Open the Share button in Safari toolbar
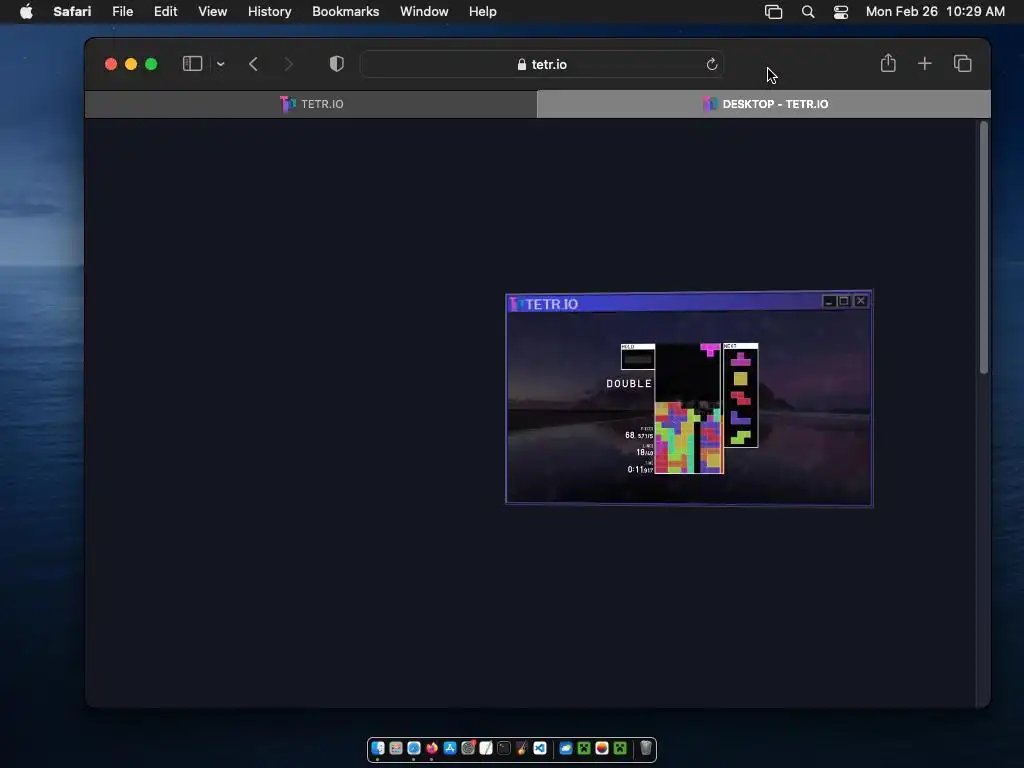1024x768 pixels. pos(888,63)
